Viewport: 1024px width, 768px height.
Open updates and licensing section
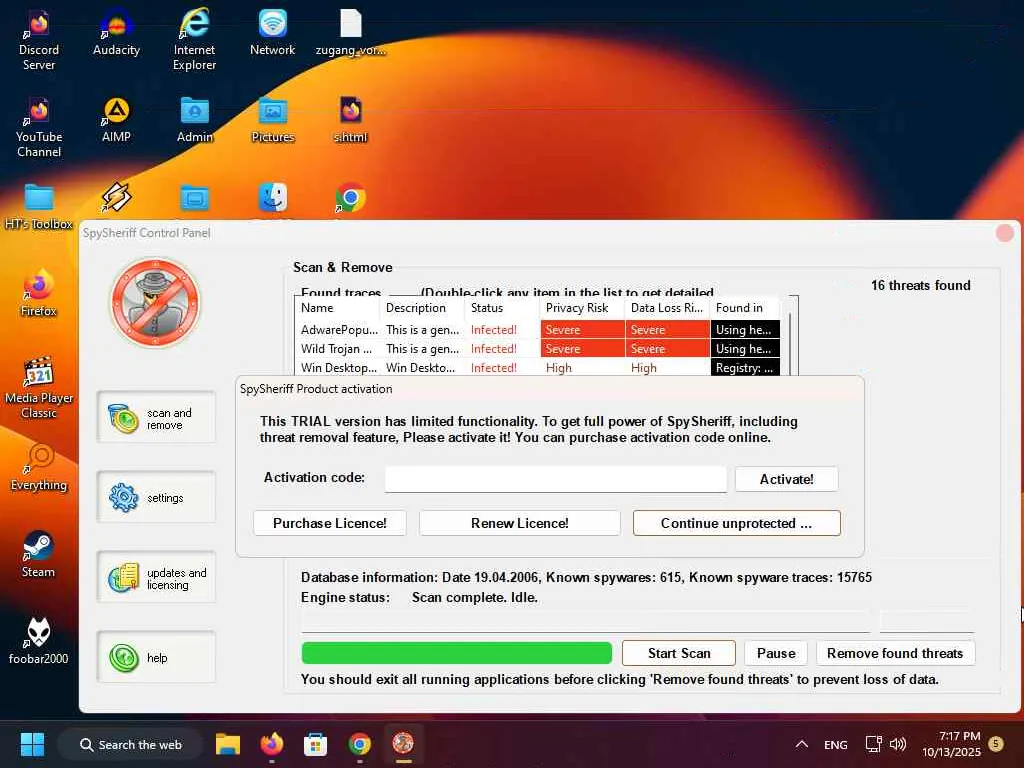click(x=156, y=578)
